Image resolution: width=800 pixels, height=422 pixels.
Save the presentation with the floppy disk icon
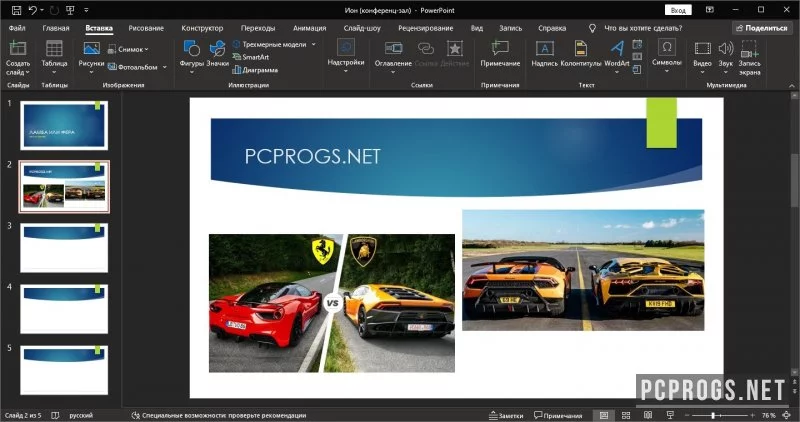[x=16, y=10]
